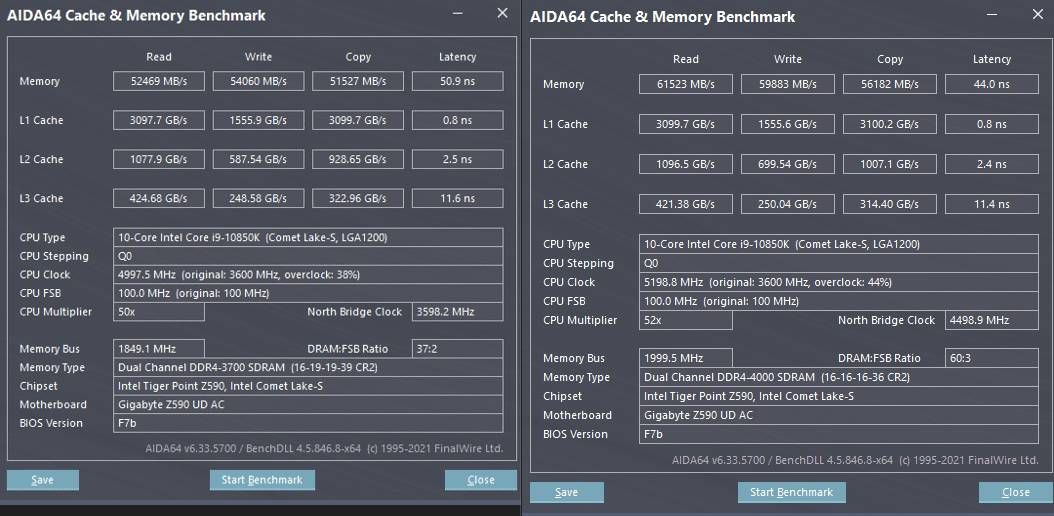Image resolution: width=1054 pixels, height=516 pixels.
Task: Click Start Benchmark in right window
Action: [x=792, y=492]
